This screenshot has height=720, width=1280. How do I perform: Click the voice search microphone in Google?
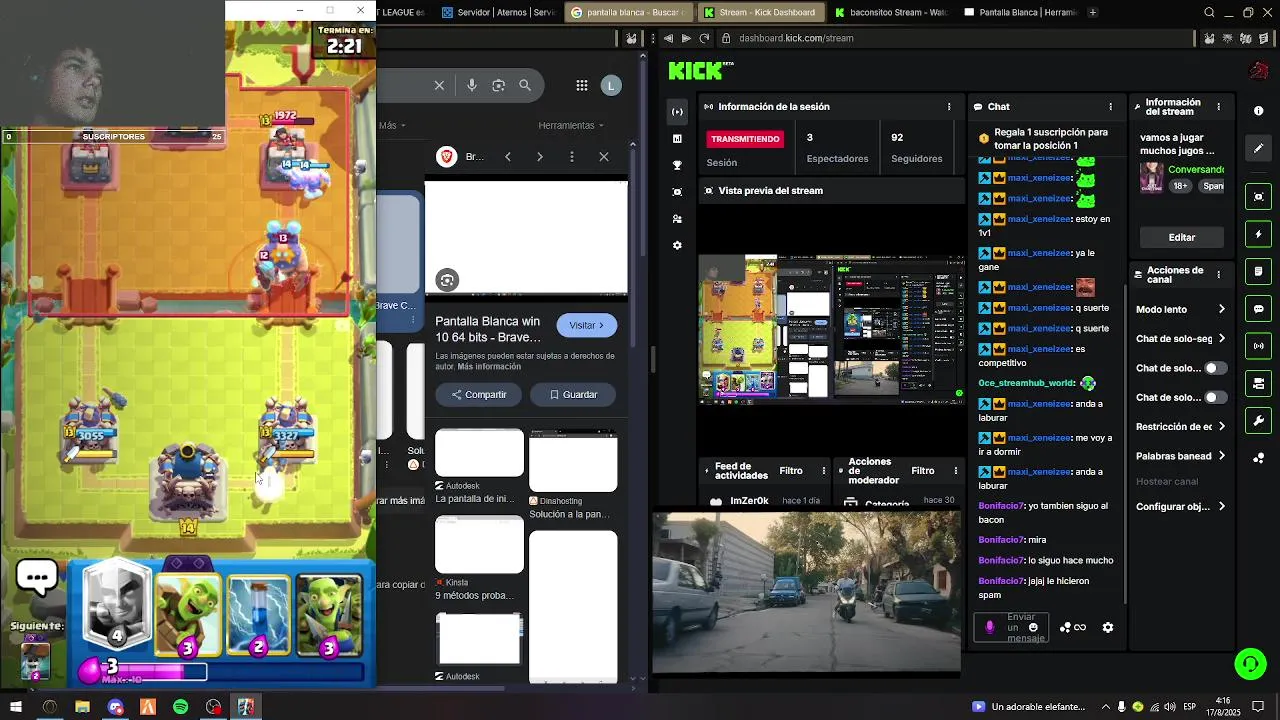tap(472, 86)
